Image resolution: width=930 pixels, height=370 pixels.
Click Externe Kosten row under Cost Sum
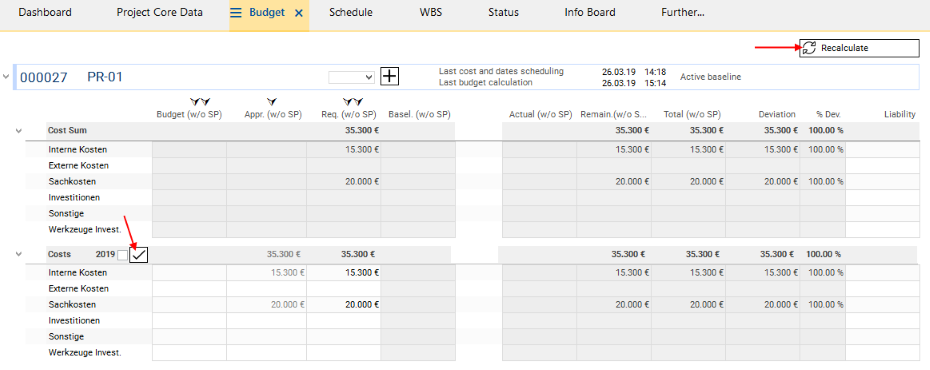(78, 165)
